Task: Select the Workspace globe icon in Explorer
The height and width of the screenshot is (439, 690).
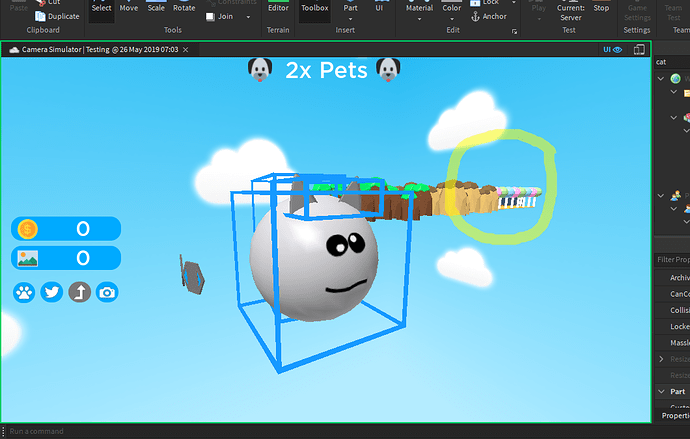Action: click(675, 79)
